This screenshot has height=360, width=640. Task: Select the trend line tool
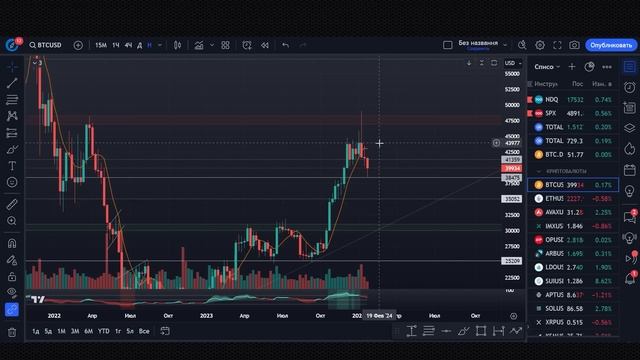point(12,83)
